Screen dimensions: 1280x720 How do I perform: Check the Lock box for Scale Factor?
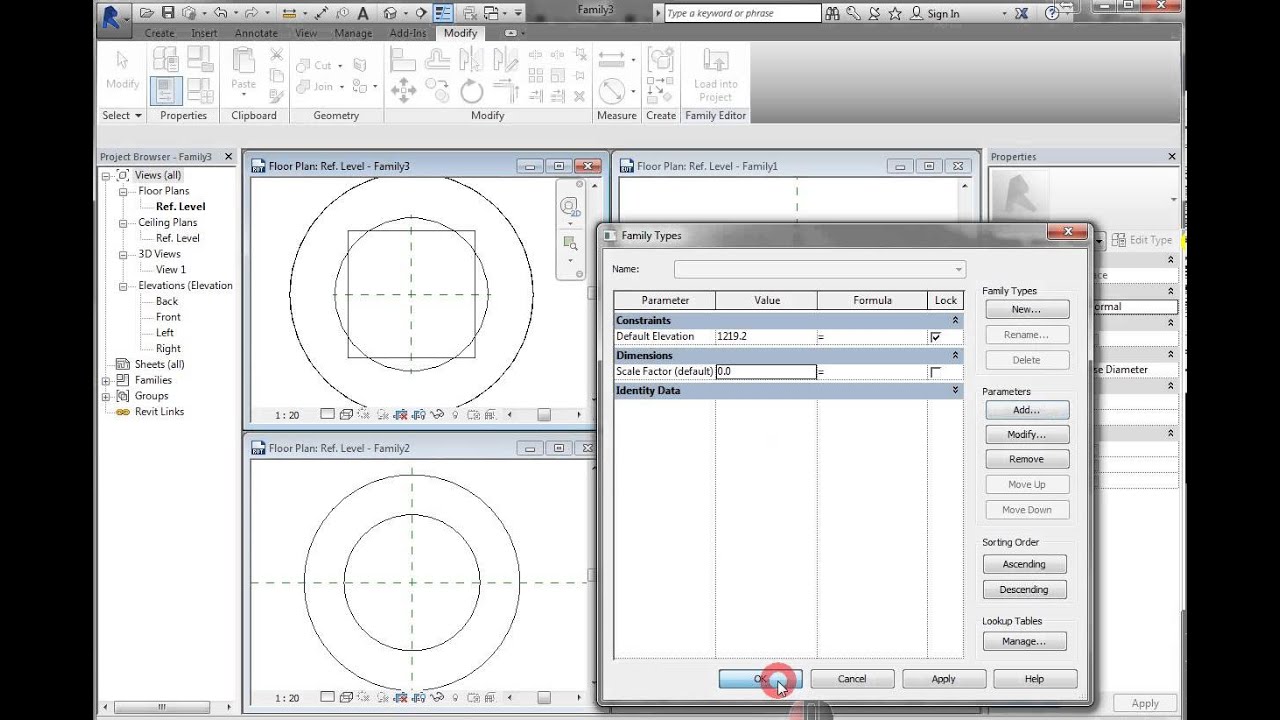(x=934, y=371)
